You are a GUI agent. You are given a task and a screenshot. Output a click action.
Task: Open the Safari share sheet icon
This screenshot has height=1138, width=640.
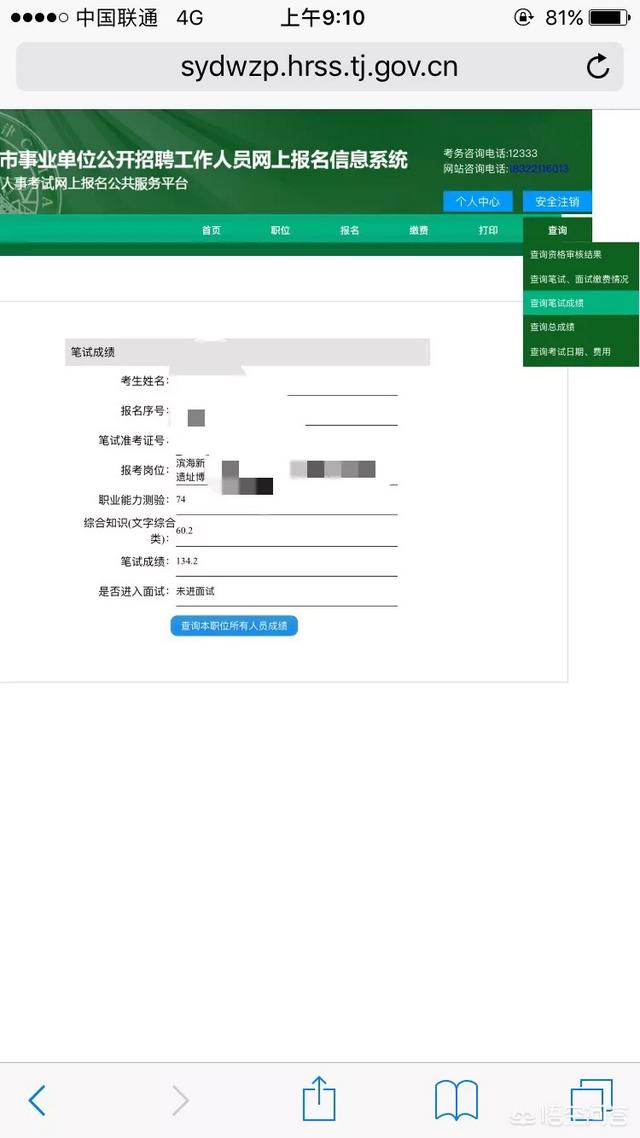(319, 1098)
